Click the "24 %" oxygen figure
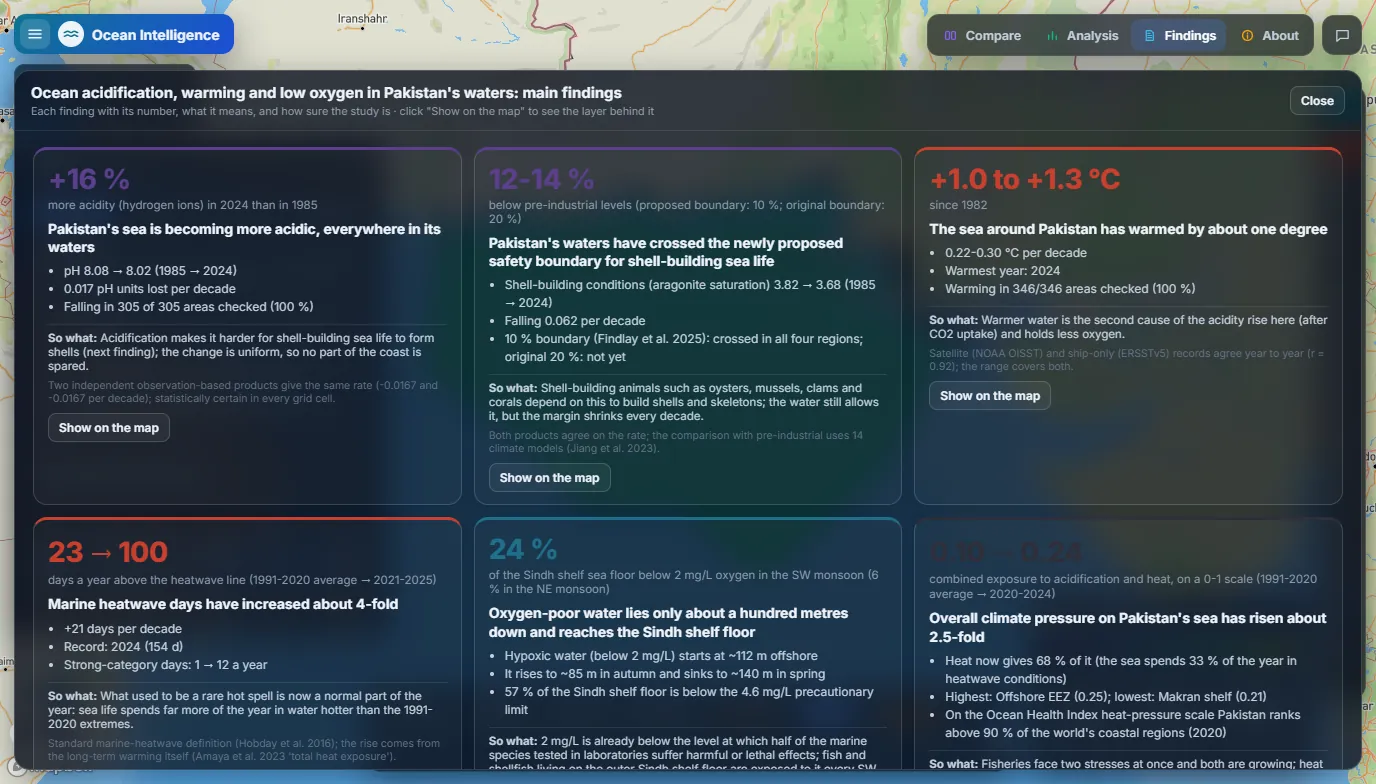The width and height of the screenshot is (1376, 784). (523, 549)
